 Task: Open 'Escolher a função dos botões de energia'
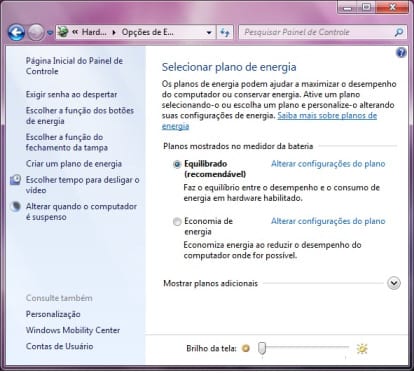point(80,116)
